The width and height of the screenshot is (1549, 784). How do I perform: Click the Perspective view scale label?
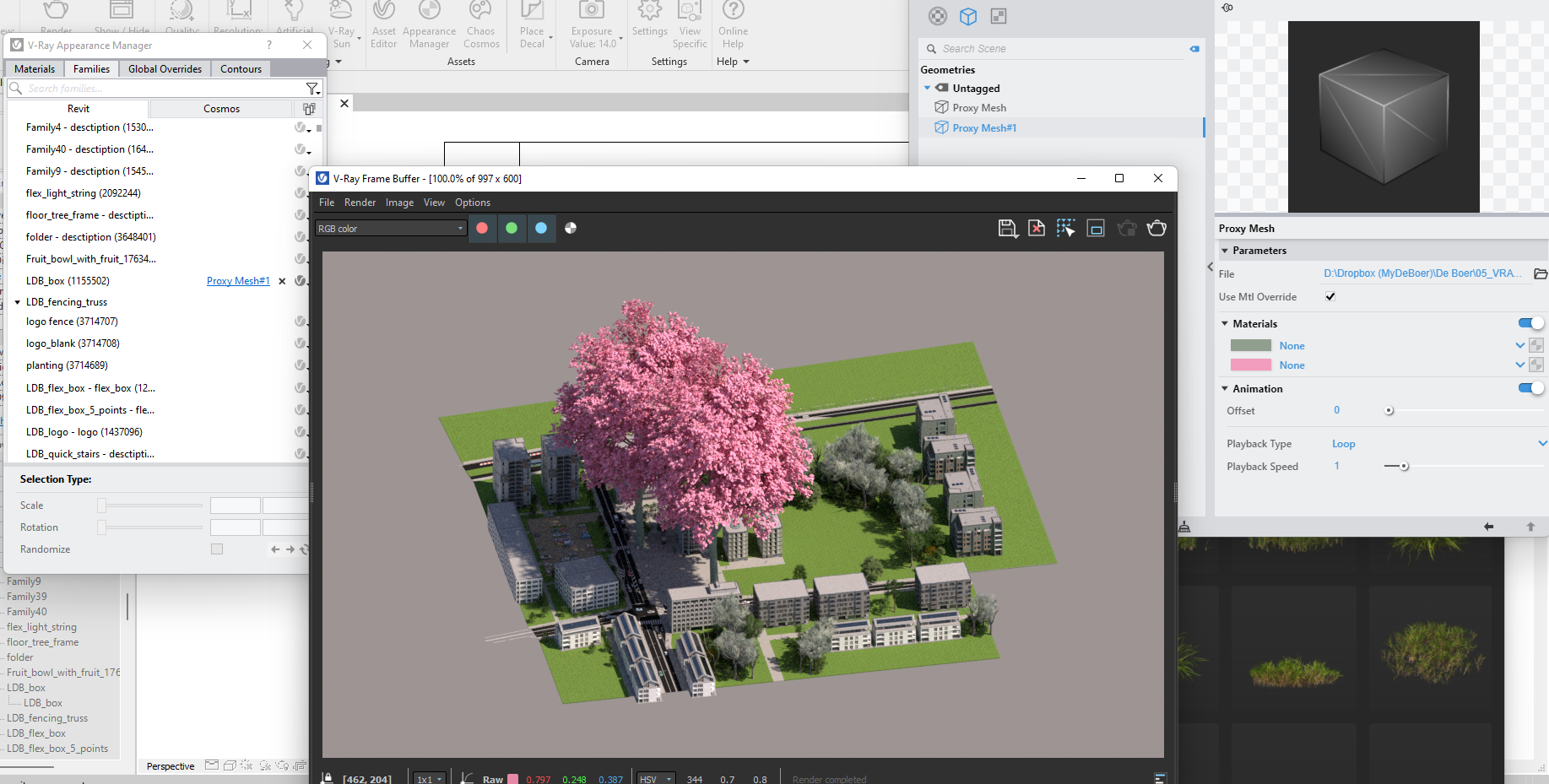click(171, 766)
